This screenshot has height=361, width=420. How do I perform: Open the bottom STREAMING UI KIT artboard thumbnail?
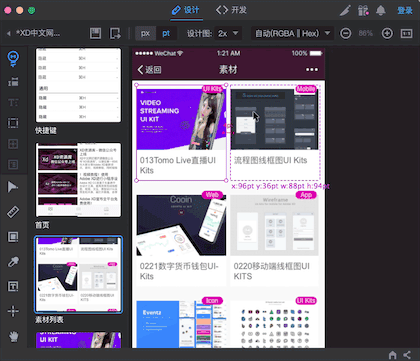(x=78, y=340)
